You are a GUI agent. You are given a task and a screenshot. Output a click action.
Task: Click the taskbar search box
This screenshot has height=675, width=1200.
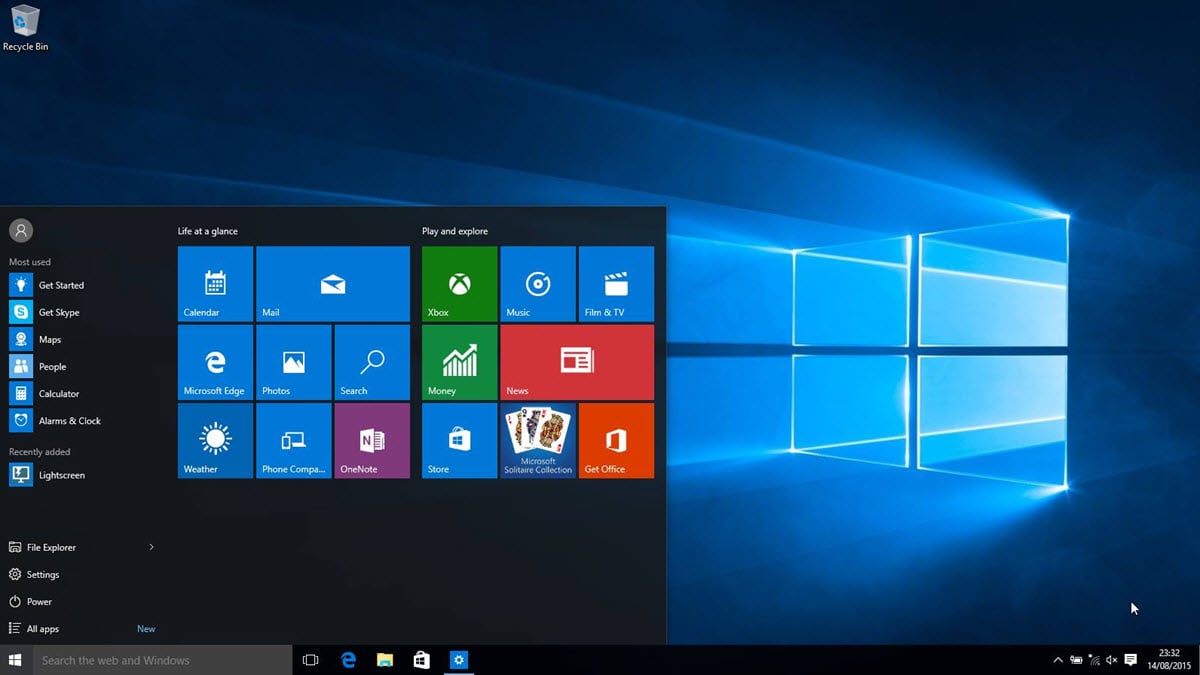pos(162,660)
